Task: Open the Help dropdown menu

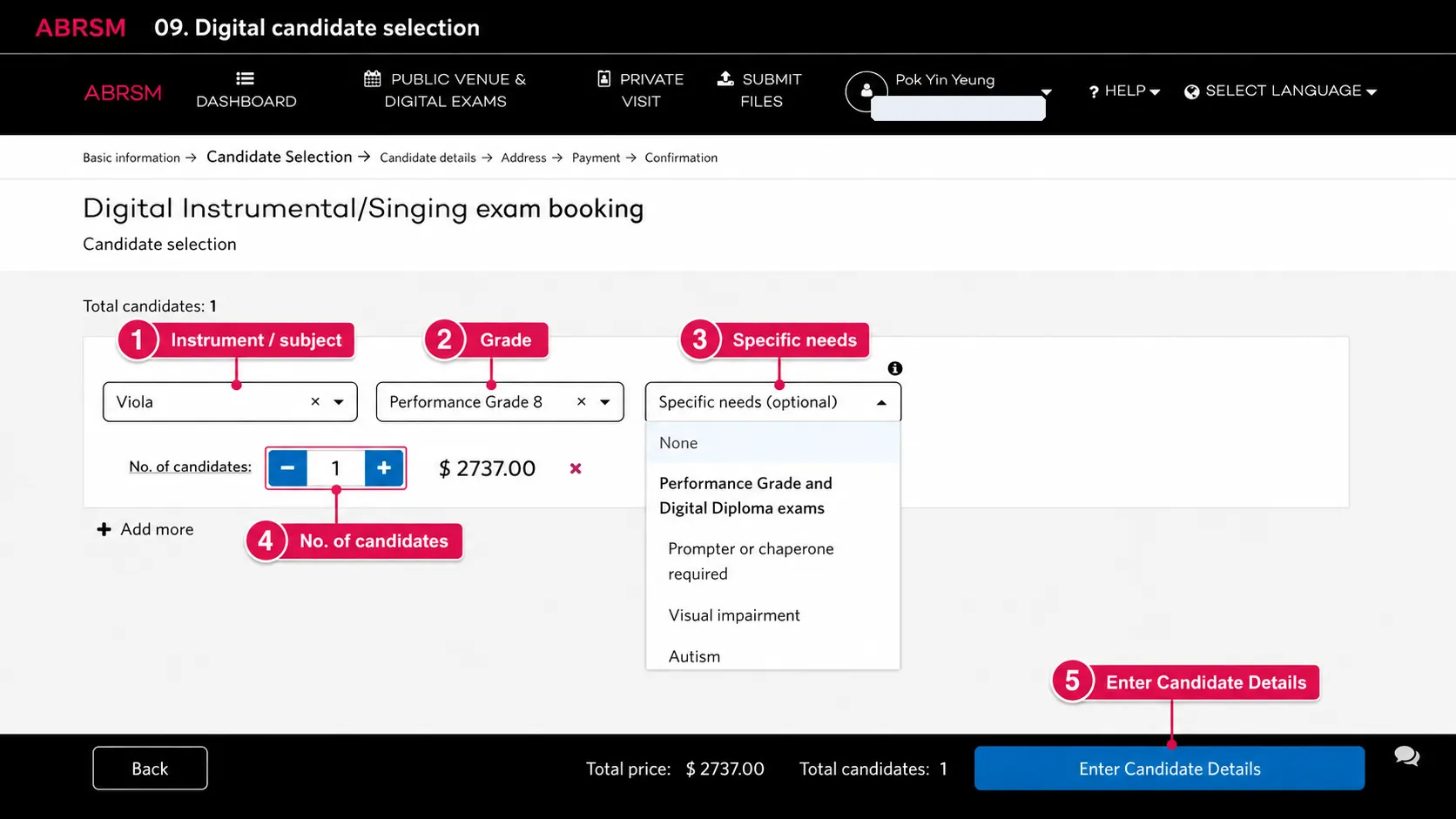Action: 1124,91
